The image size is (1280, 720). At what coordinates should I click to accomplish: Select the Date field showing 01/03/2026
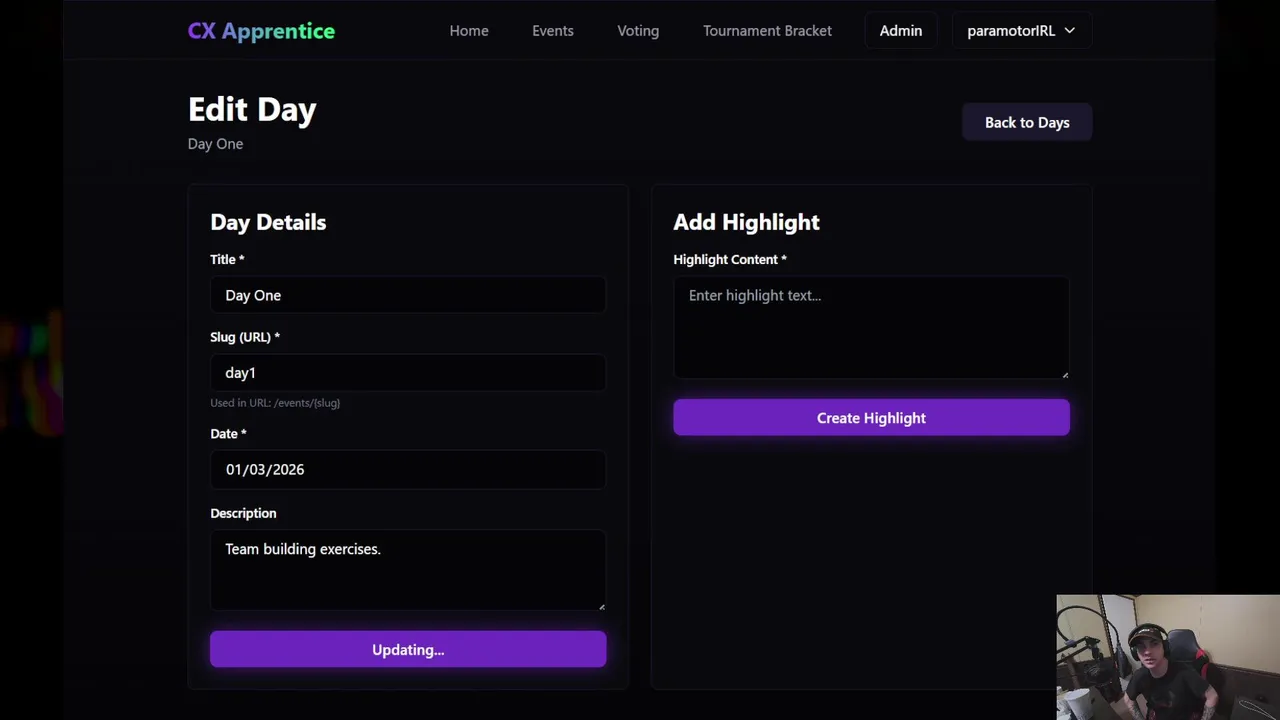click(x=408, y=469)
